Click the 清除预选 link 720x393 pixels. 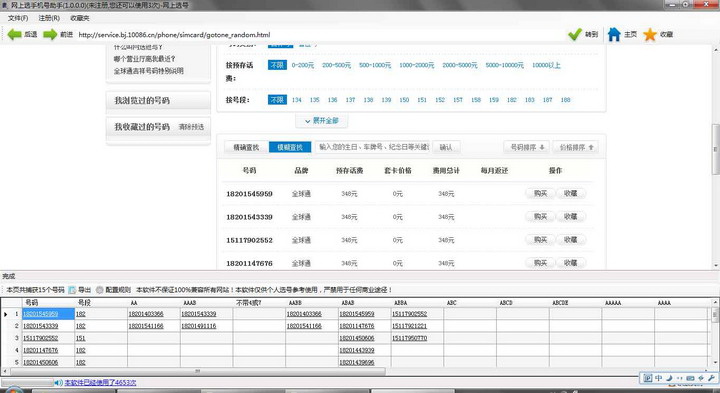(191, 127)
